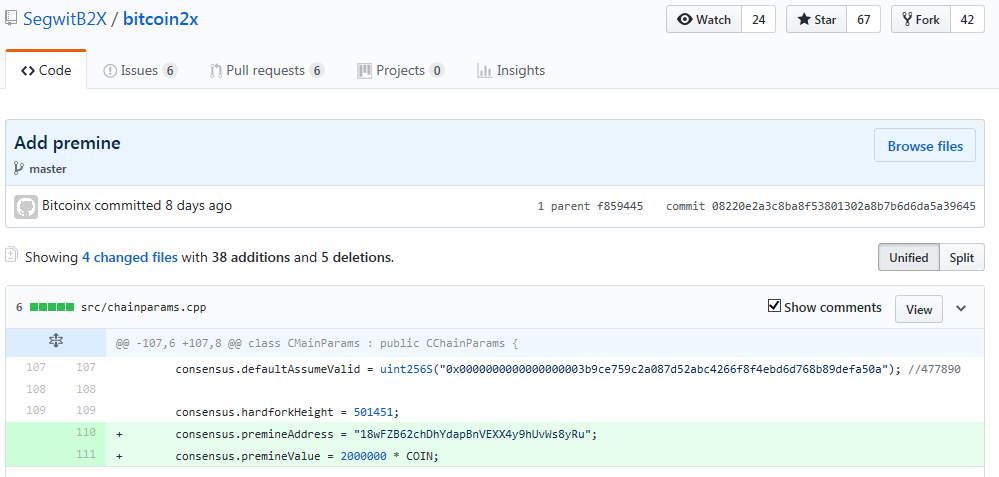Image resolution: width=999 pixels, height=477 pixels.
Task: Click the hardforkHeight code line
Action: tap(287, 412)
